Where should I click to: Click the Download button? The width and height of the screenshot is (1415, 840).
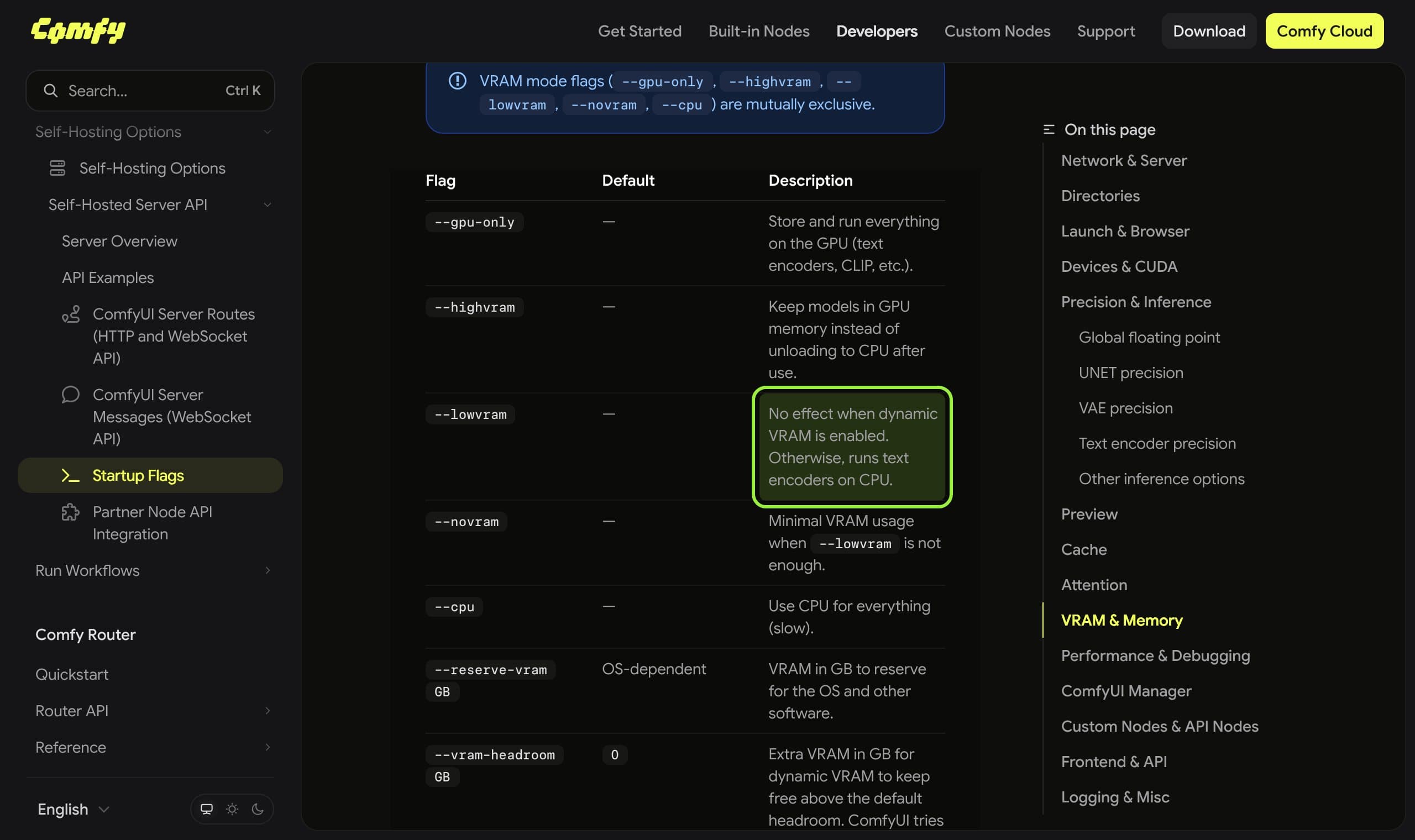tap(1208, 30)
